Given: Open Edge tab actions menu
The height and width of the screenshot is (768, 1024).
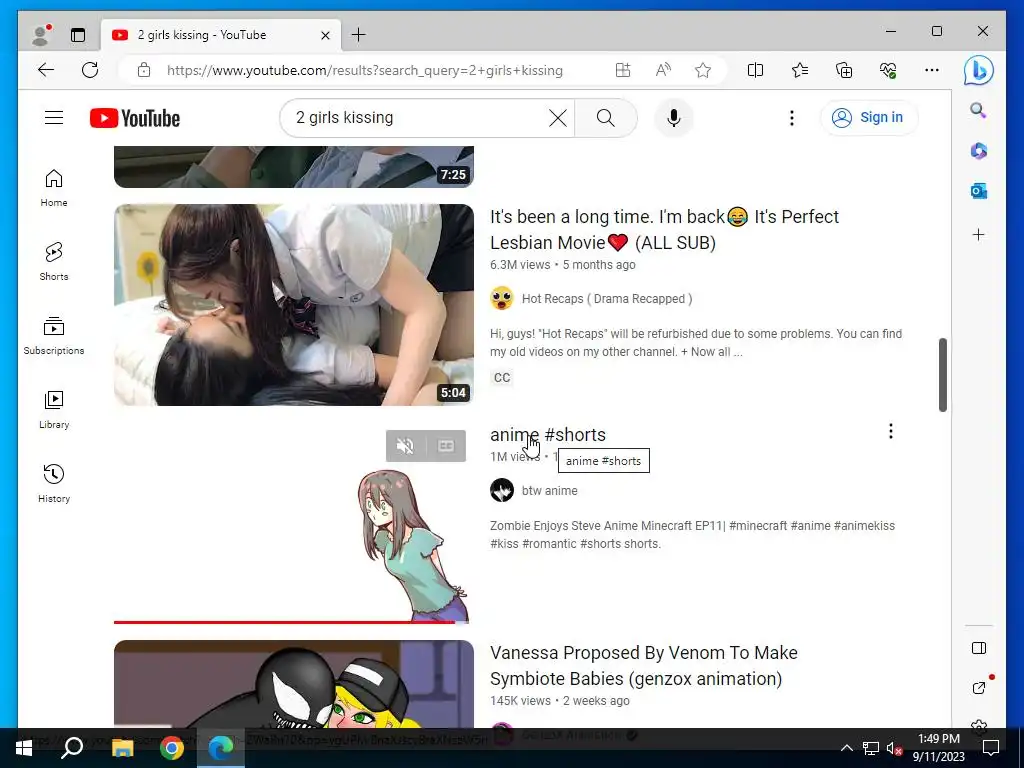Looking at the screenshot, I should point(78,35).
